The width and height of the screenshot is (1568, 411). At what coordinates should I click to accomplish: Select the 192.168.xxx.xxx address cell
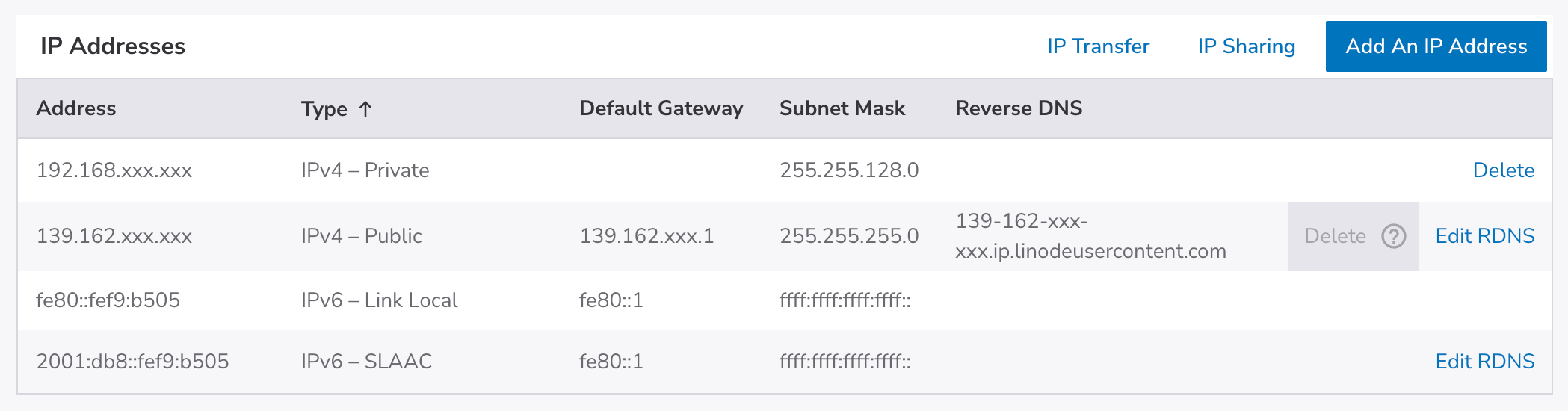(x=114, y=170)
